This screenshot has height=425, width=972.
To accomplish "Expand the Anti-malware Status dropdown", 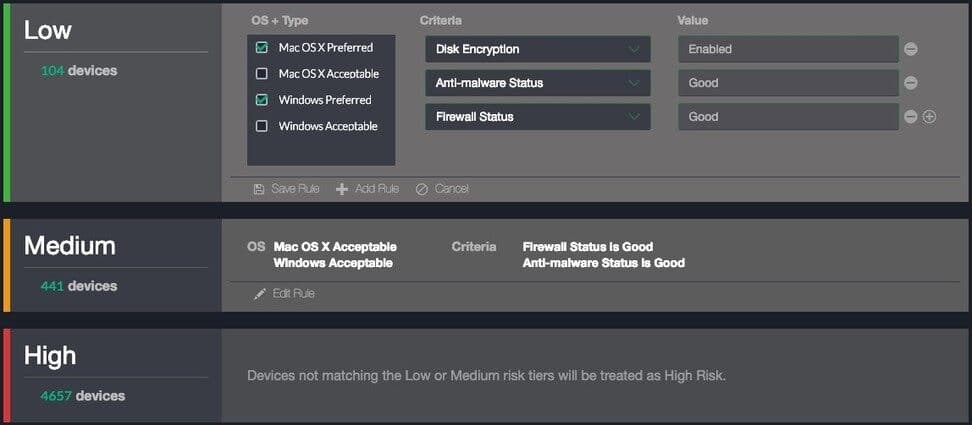I will [537, 83].
